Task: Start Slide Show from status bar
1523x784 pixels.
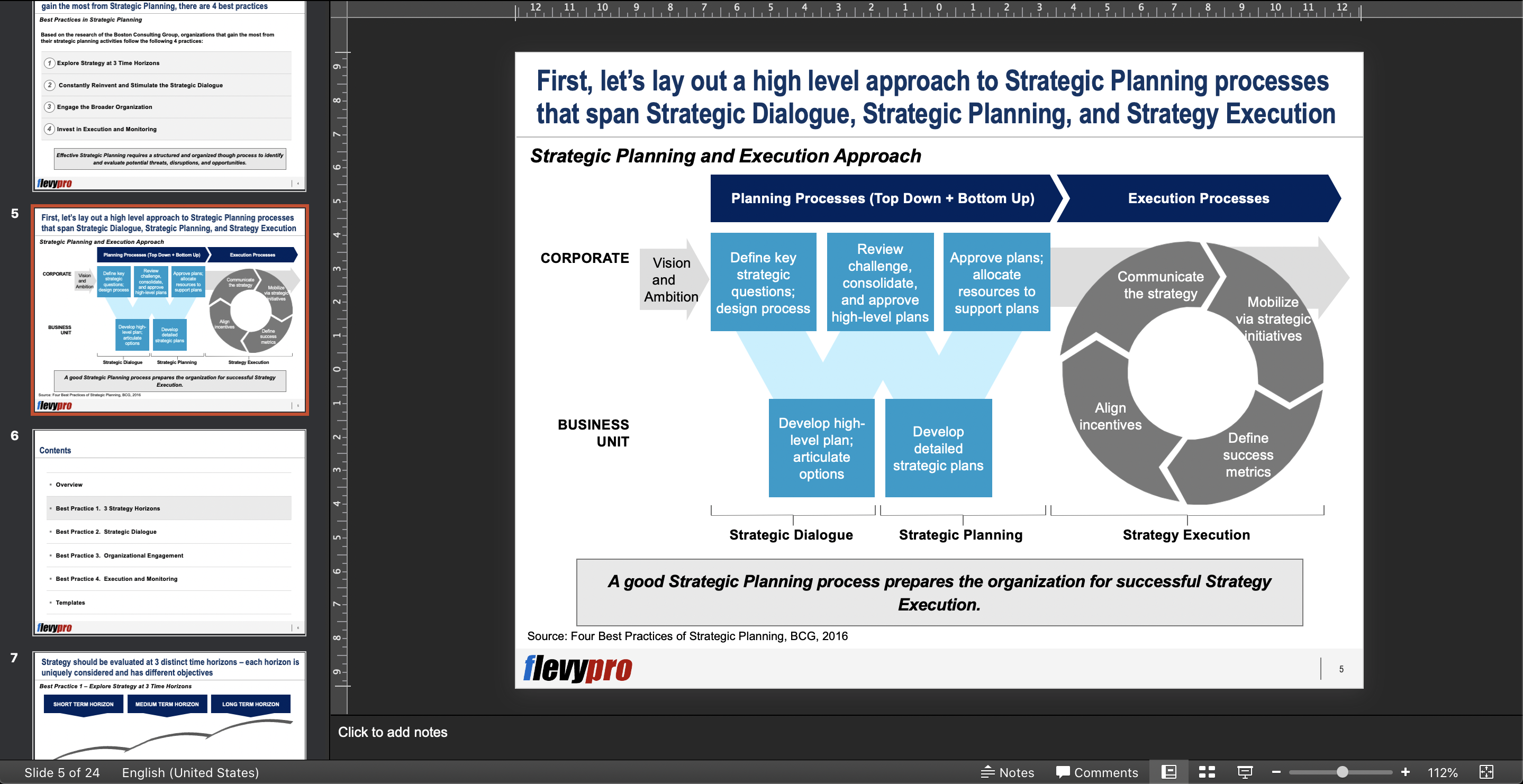Action: click(1245, 772)
